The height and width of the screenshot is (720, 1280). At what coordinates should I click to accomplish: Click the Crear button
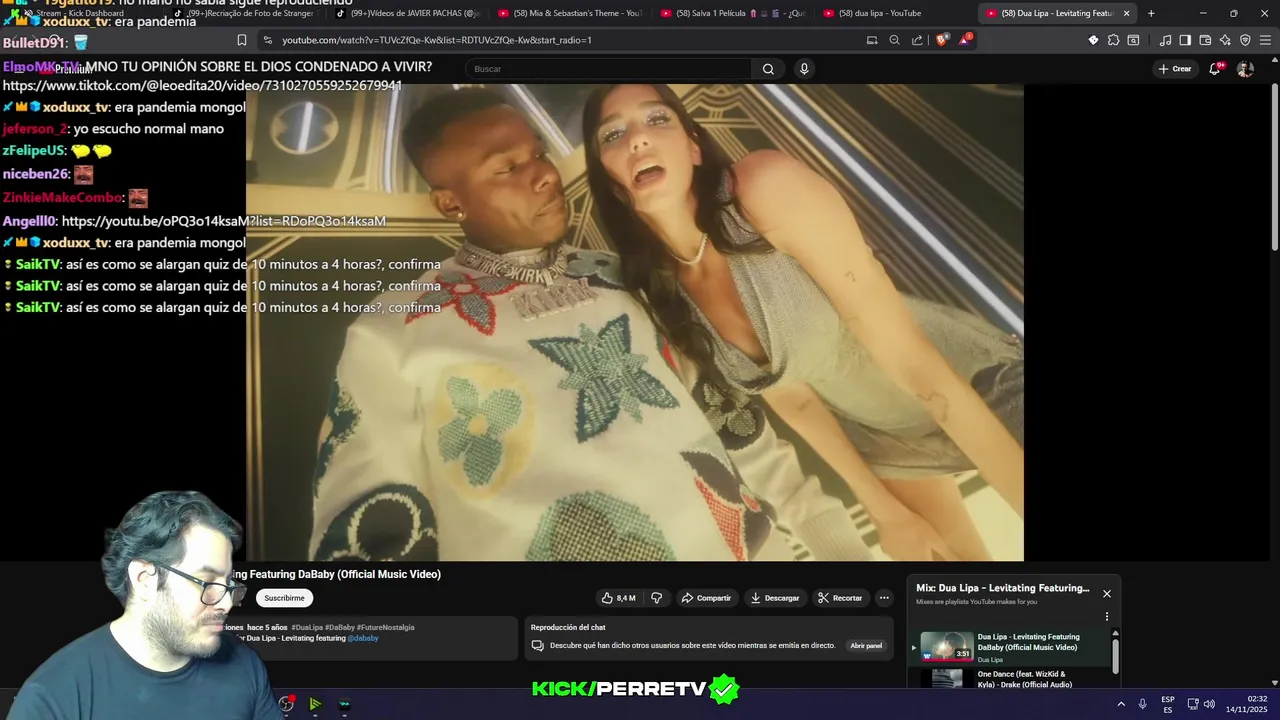click(1175, 69)
